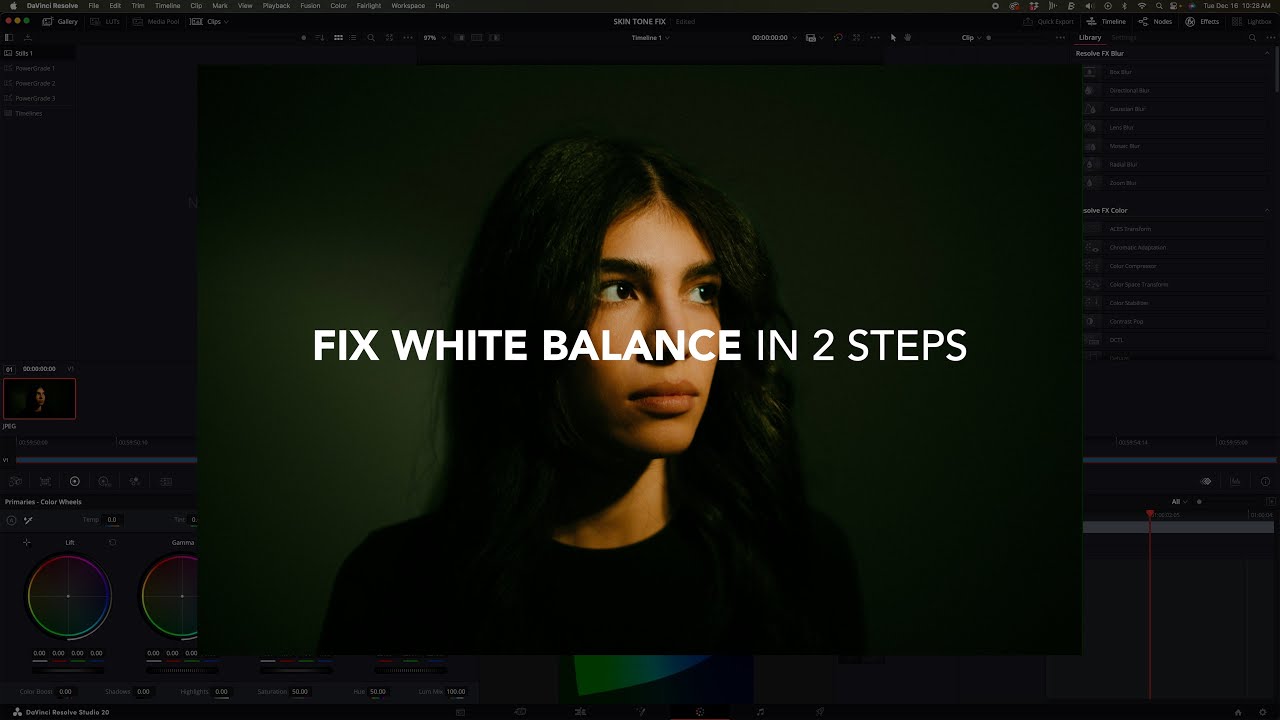Image resolution: width=1280 pixels, height=720 pixels.
Task: Click the auto balance button
Action: coord(11,520)
